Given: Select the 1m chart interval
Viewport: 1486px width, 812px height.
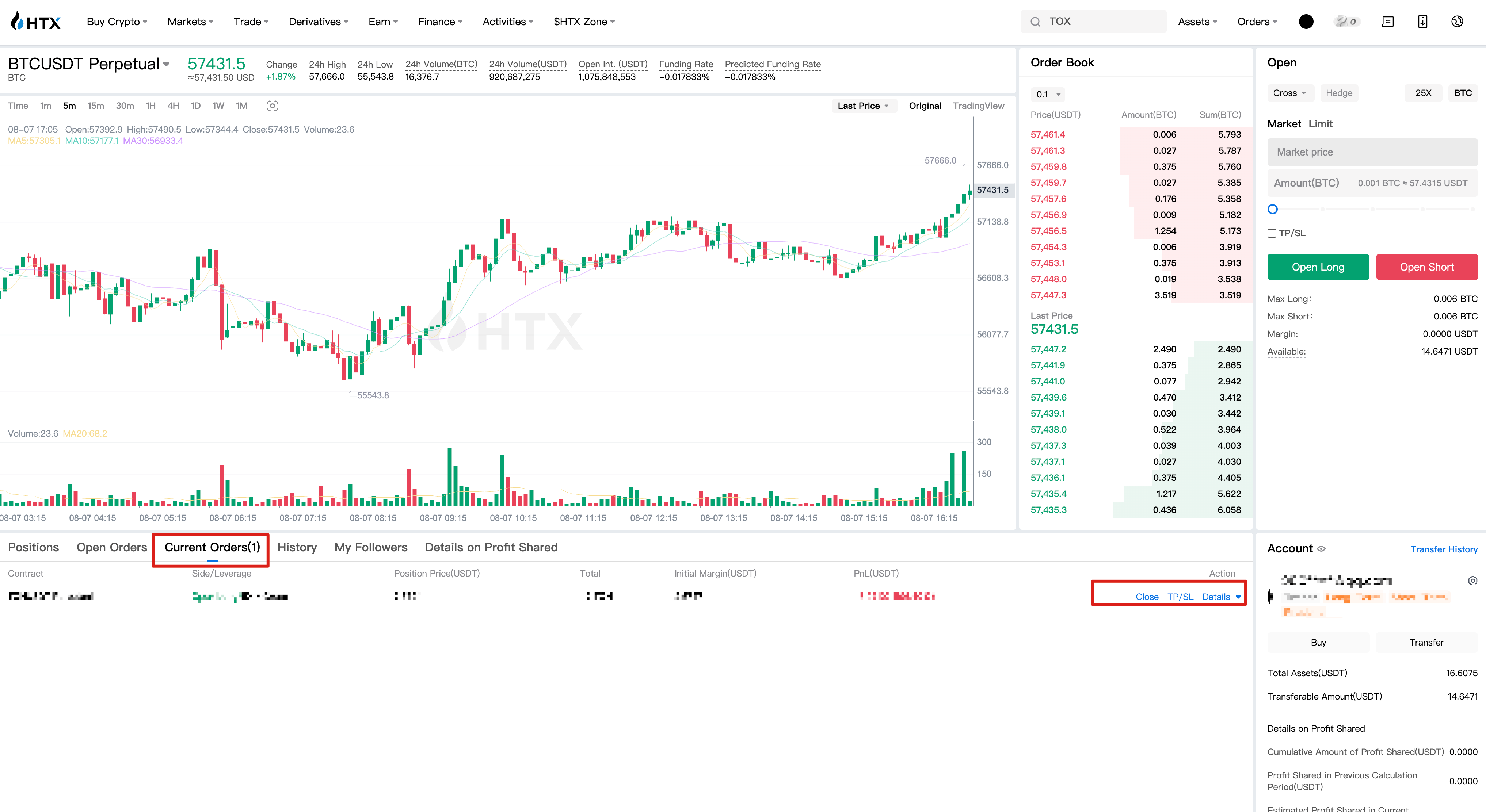Looking at the screenshot, I should pyautogui.click(x=46, y=106).
